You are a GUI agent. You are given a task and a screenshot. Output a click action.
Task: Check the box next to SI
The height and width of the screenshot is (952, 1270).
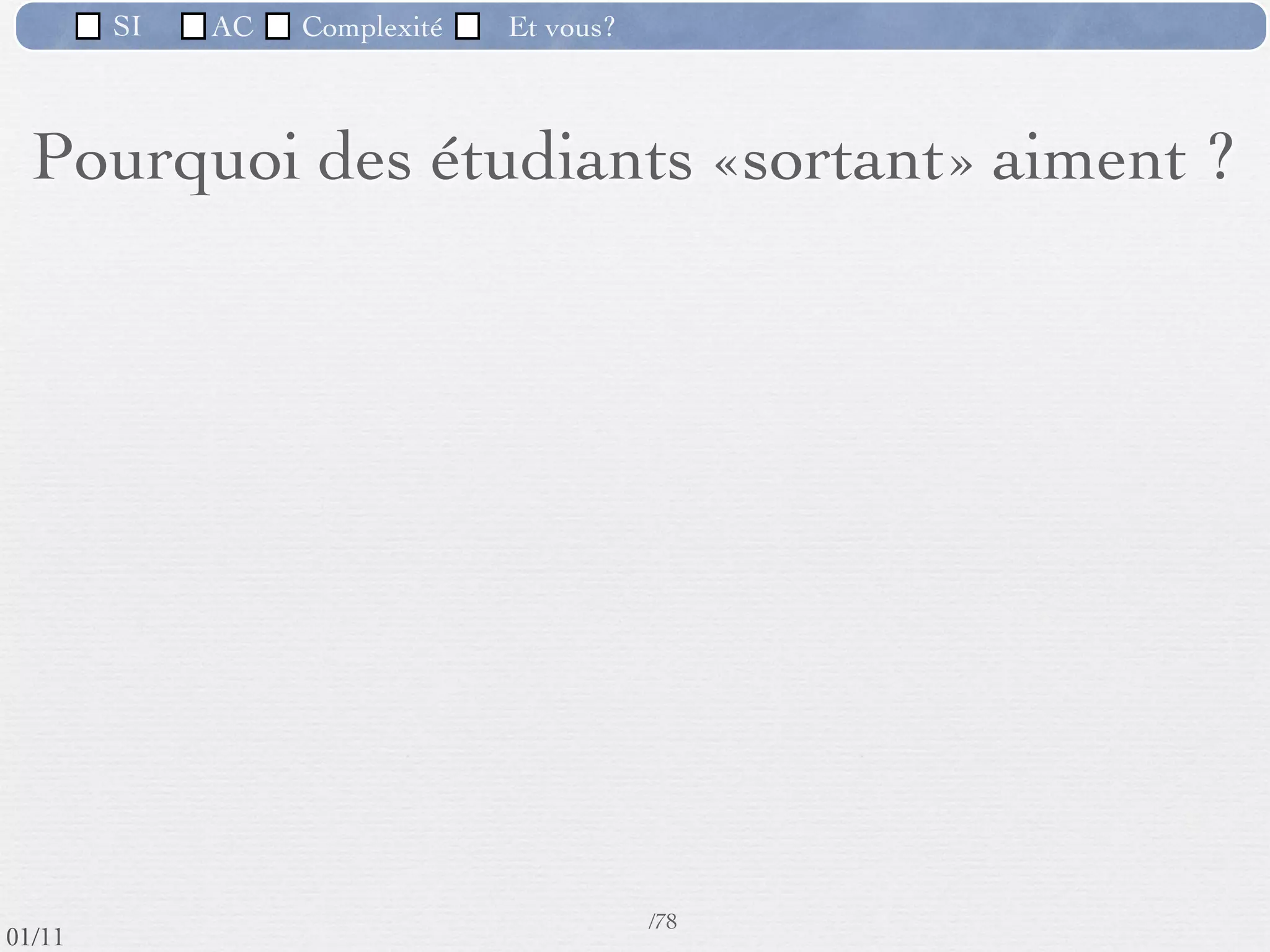(x=88, y=27)
